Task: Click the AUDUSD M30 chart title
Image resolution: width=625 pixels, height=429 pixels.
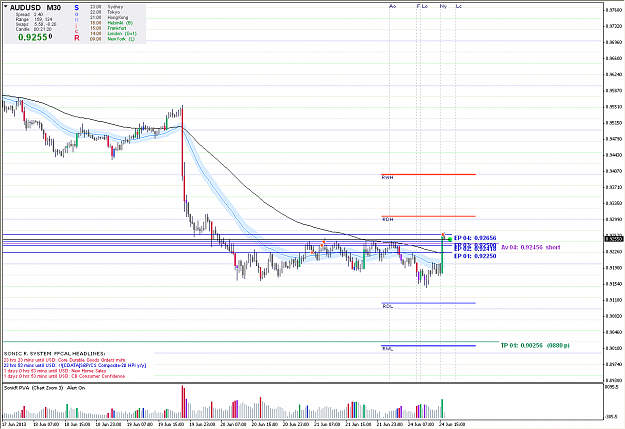Action: click(x=35, y=8)
